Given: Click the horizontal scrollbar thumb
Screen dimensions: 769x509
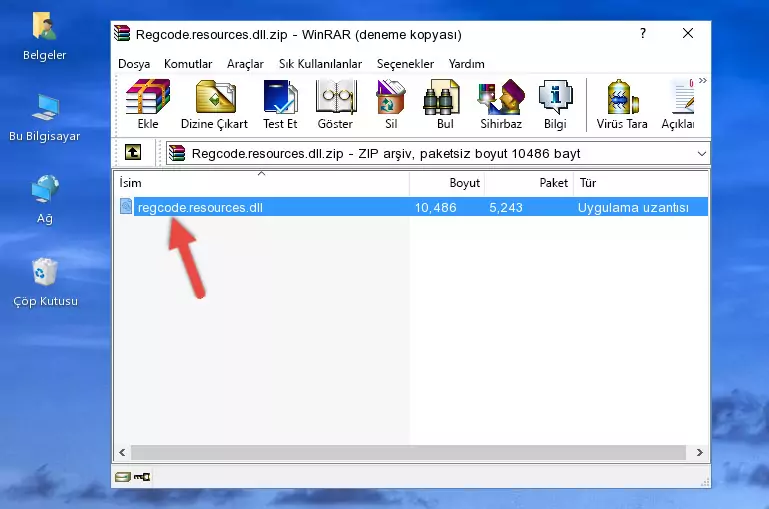Looking at the screenshot, I should [408, 453].
